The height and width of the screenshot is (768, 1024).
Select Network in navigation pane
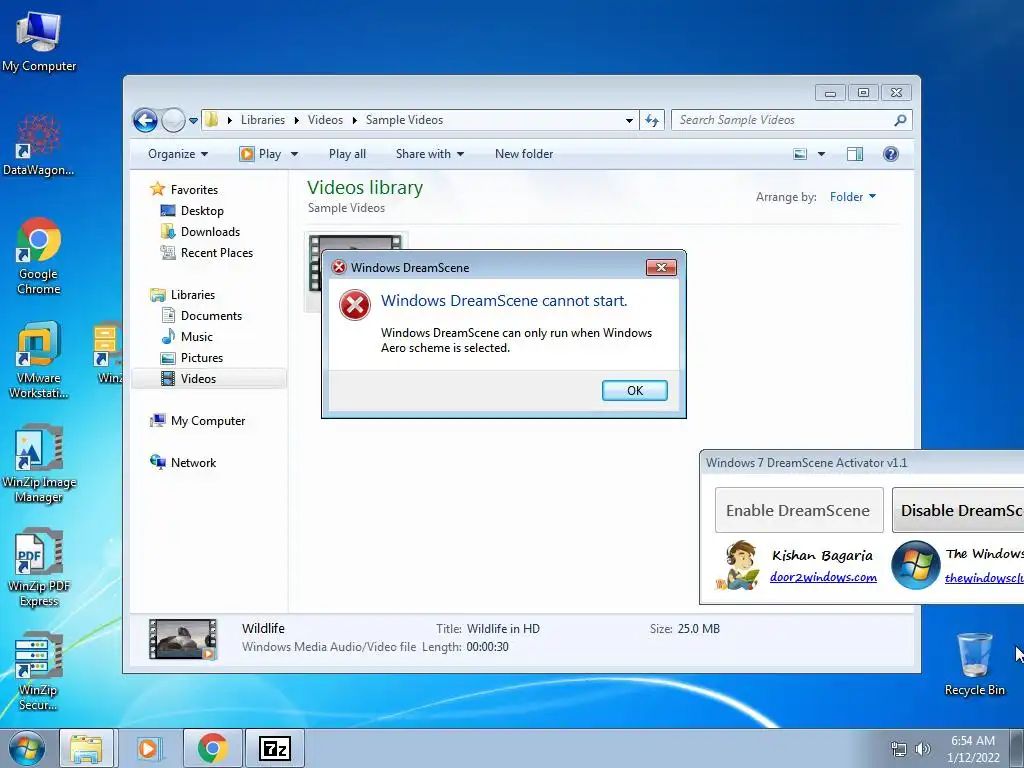coord(193,462)
